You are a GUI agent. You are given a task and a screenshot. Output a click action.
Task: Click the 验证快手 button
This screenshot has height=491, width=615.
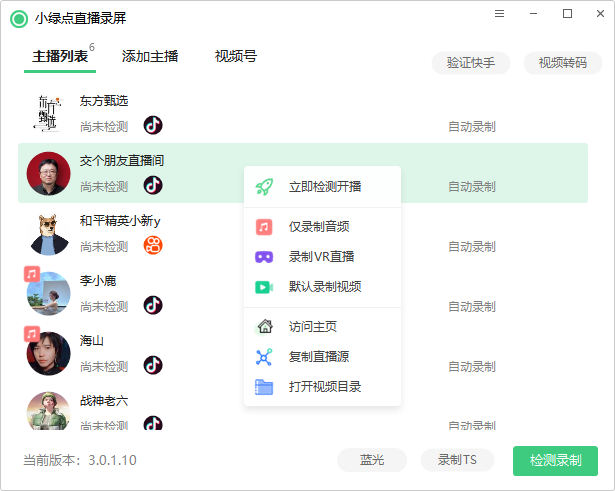click(471, 63)
